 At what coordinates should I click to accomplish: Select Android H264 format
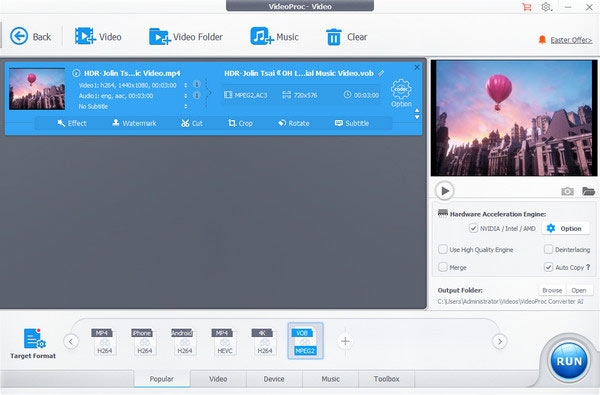184,341
